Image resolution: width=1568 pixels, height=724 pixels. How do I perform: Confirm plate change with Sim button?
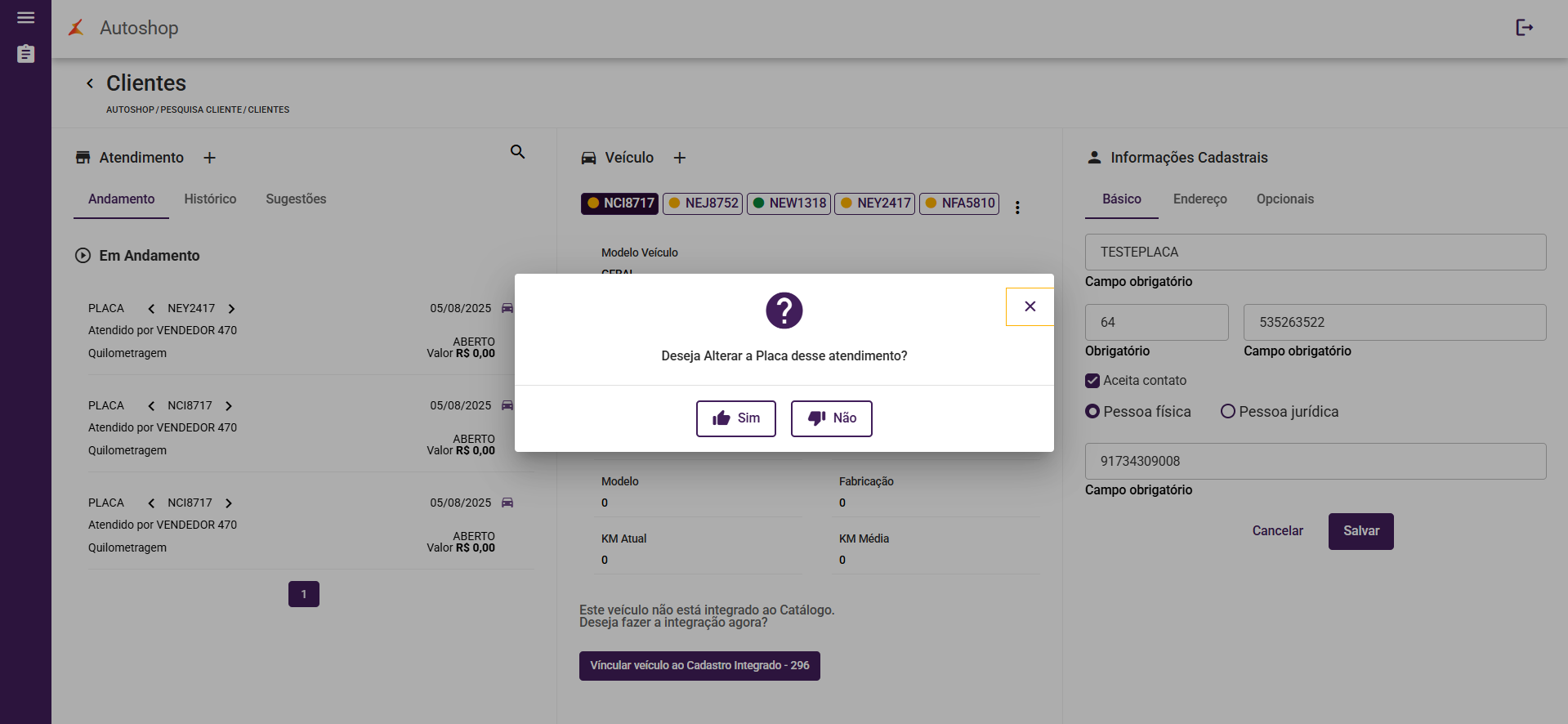(735, 418)
